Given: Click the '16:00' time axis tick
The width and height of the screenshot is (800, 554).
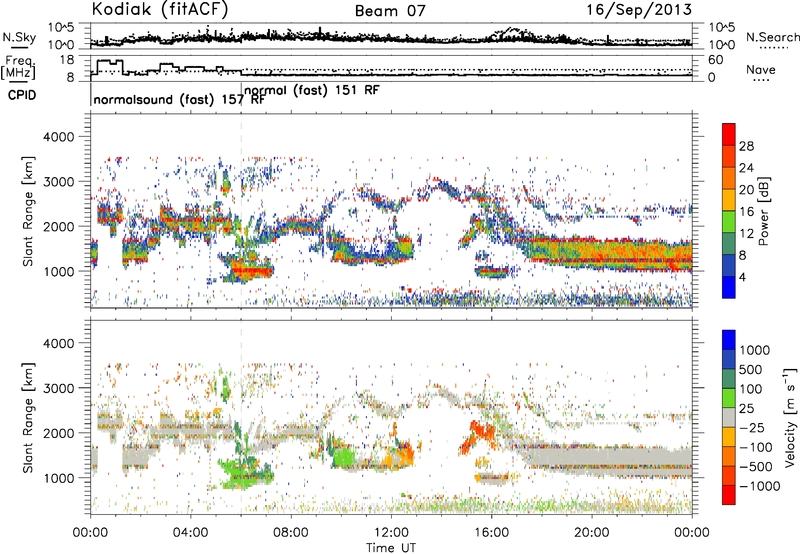Looking at the screenshot, I should point(491,533).
